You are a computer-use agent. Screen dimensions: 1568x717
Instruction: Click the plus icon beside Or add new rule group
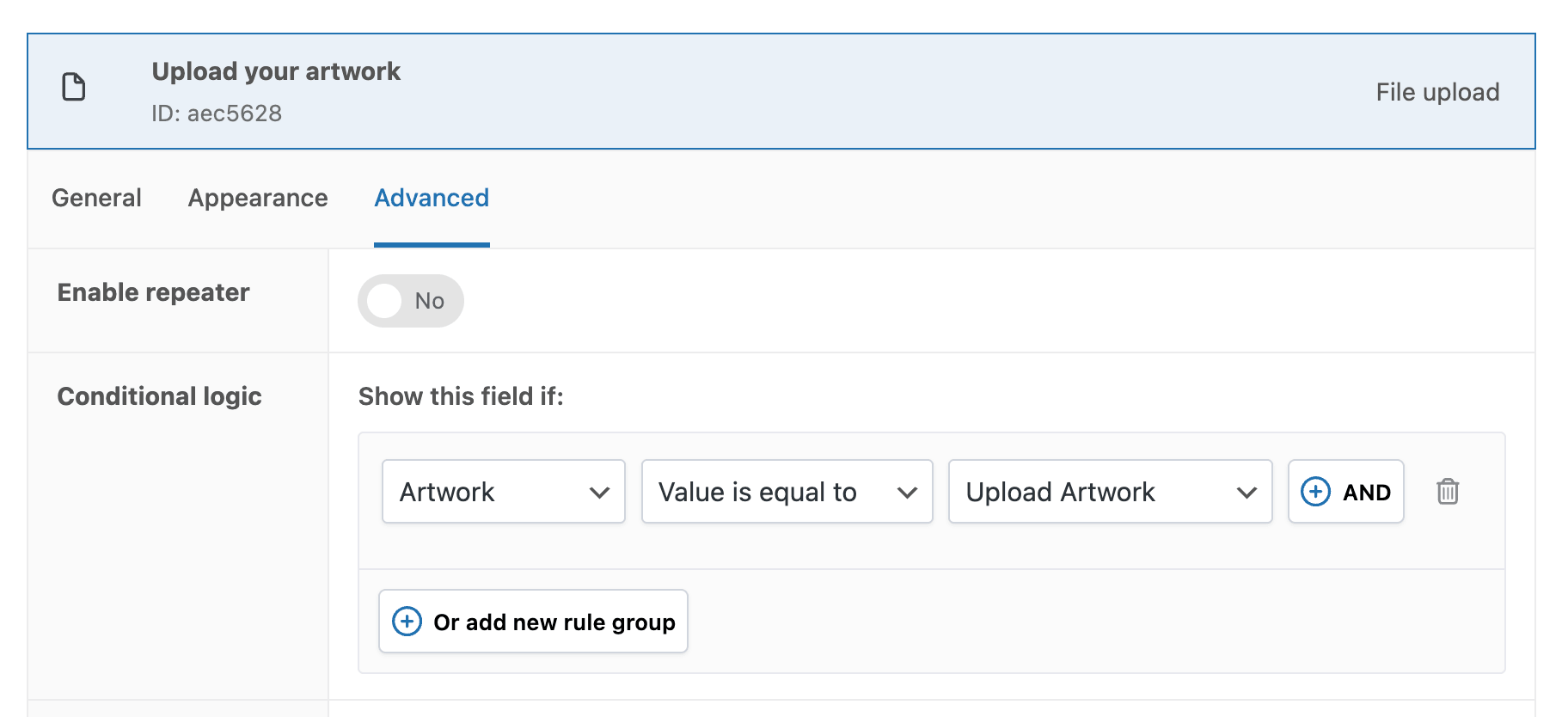[406, 621]
